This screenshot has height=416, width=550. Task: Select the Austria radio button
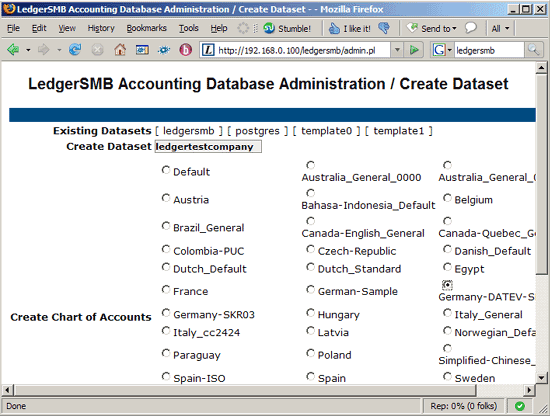click(166, 198)
